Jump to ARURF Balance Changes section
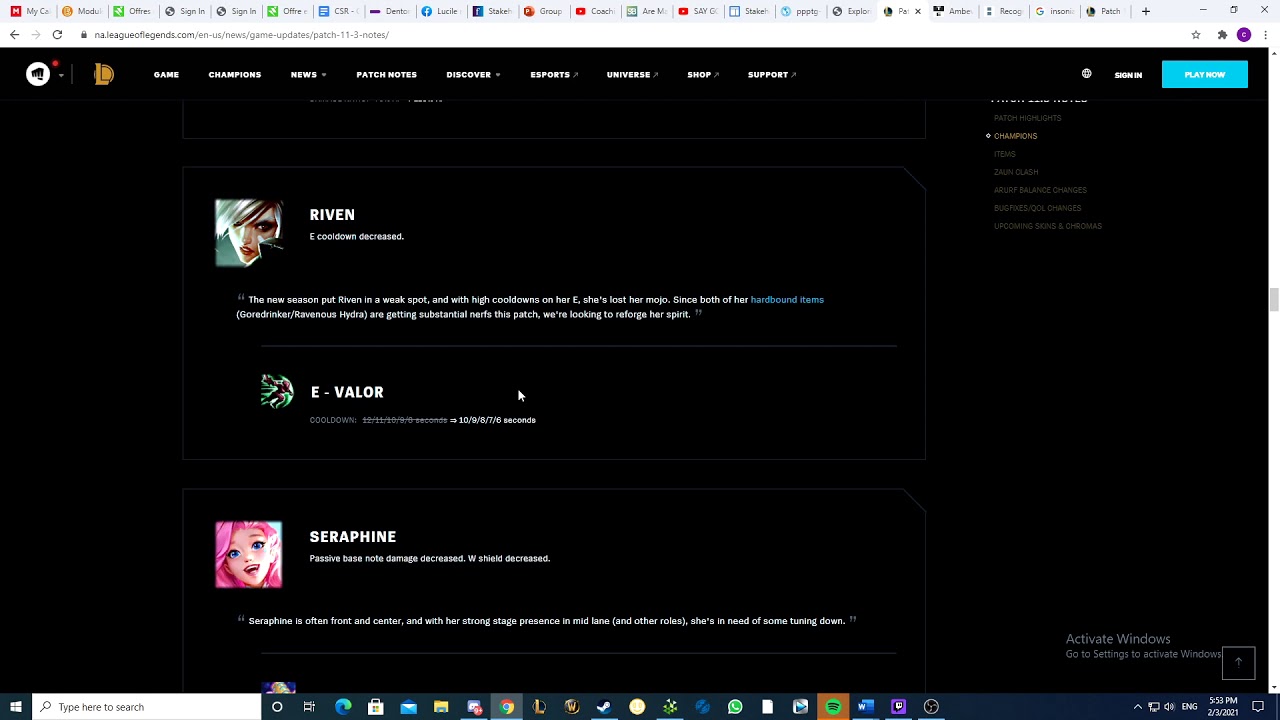 1040,190
